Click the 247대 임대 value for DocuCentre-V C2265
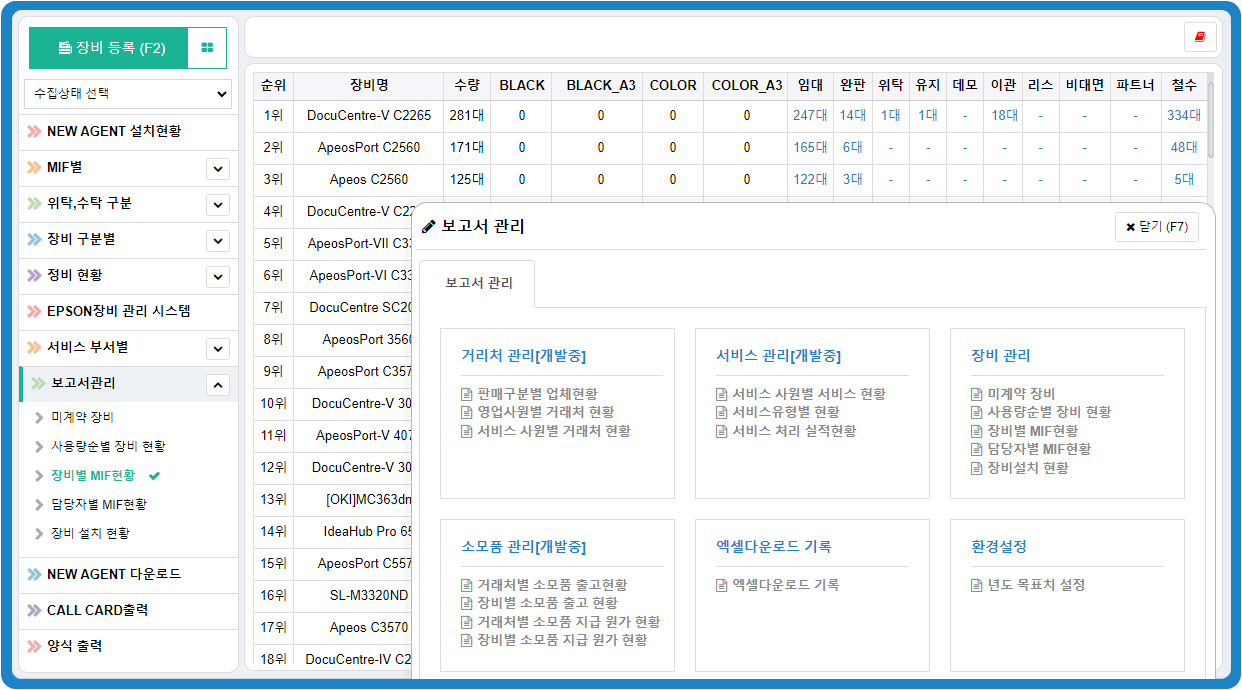Screen dimensions: 1242x690 pos(810,115)
